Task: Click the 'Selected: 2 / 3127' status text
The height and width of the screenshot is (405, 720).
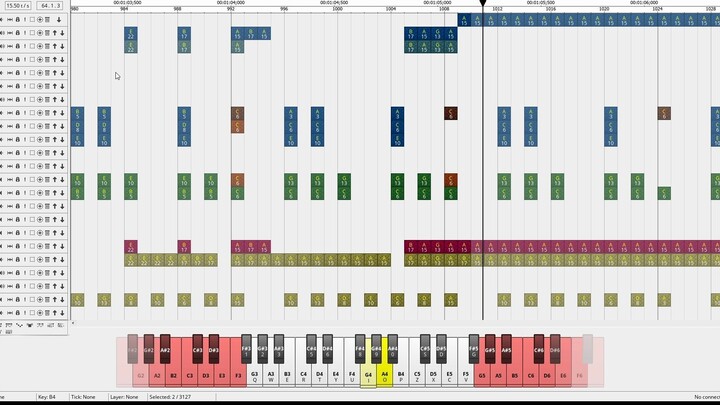Action: click(x=170, y=397)
